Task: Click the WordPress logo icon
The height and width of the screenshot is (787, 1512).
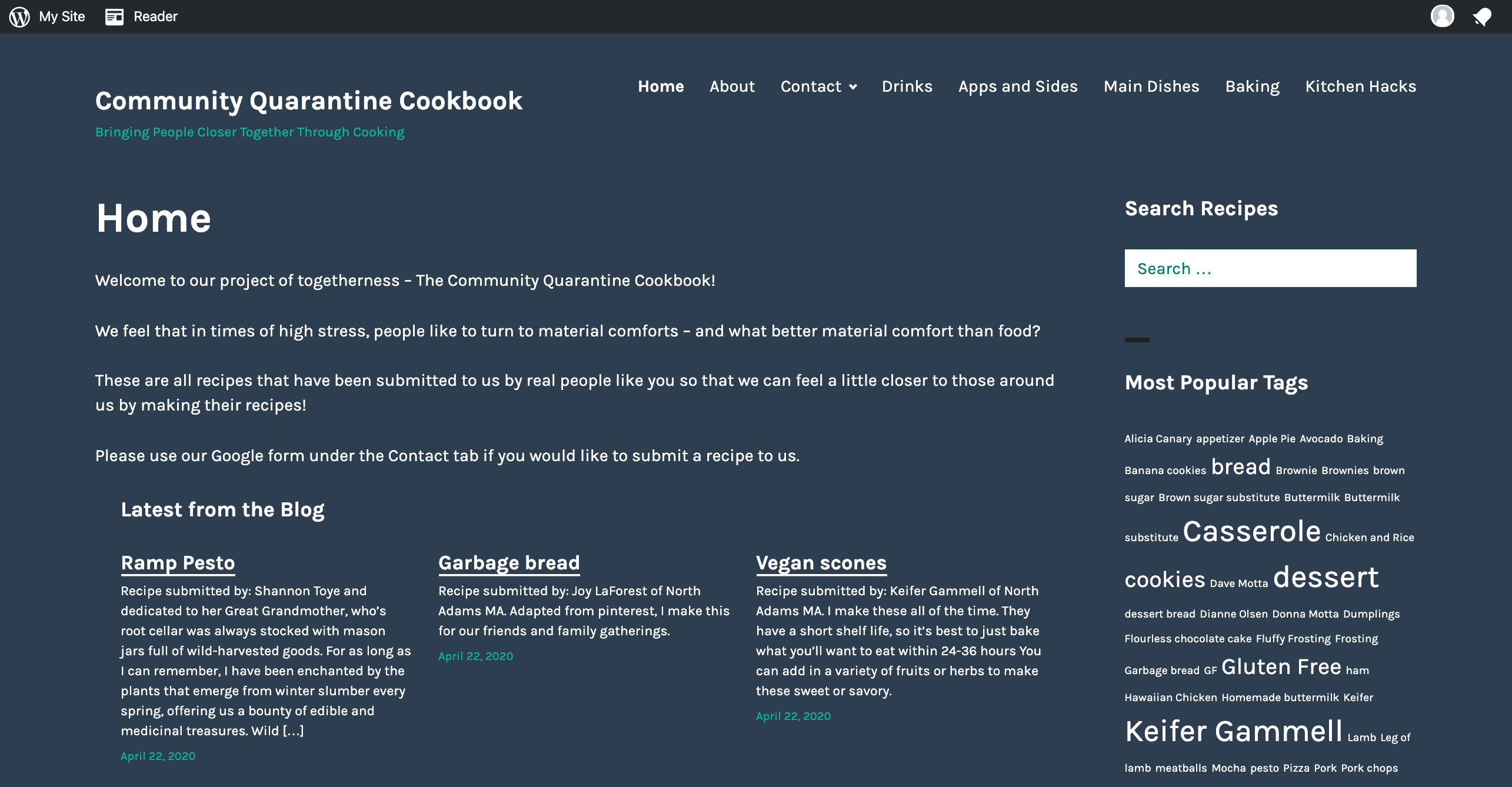Action: pos(19,16)
